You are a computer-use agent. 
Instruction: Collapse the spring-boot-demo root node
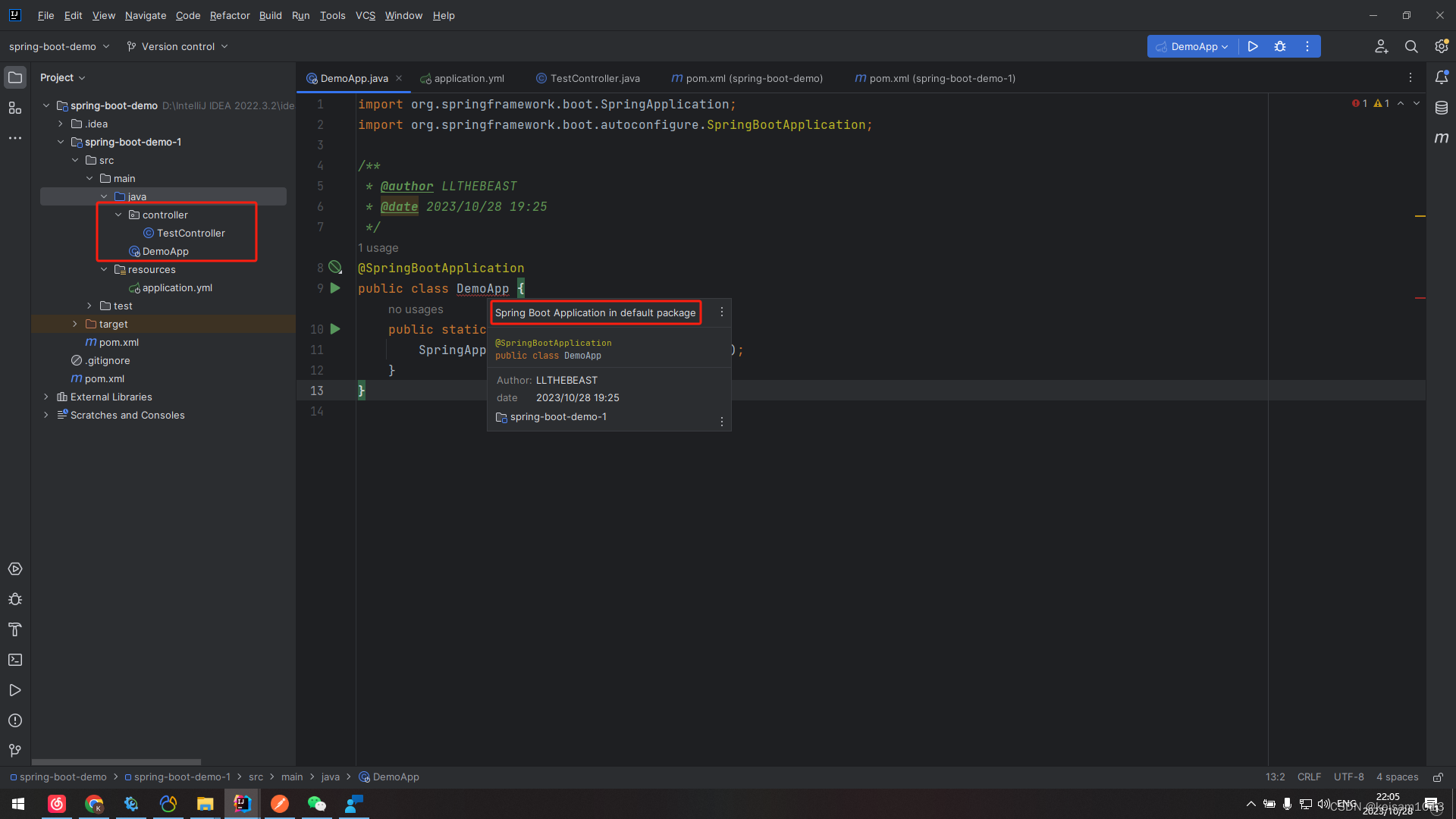pos(46,105)
